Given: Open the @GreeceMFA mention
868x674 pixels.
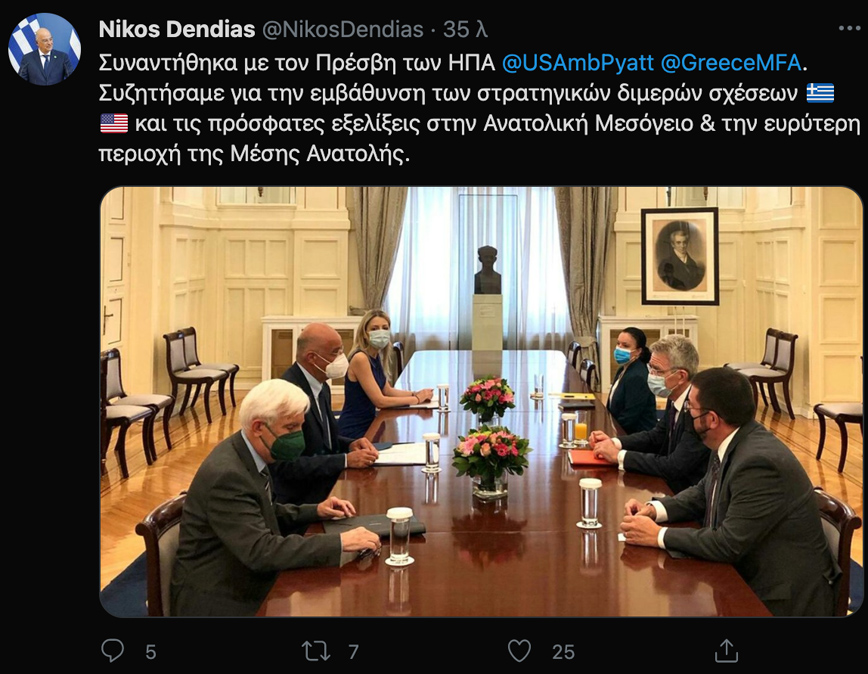Looking at the screenshot, I should point(731,63).
